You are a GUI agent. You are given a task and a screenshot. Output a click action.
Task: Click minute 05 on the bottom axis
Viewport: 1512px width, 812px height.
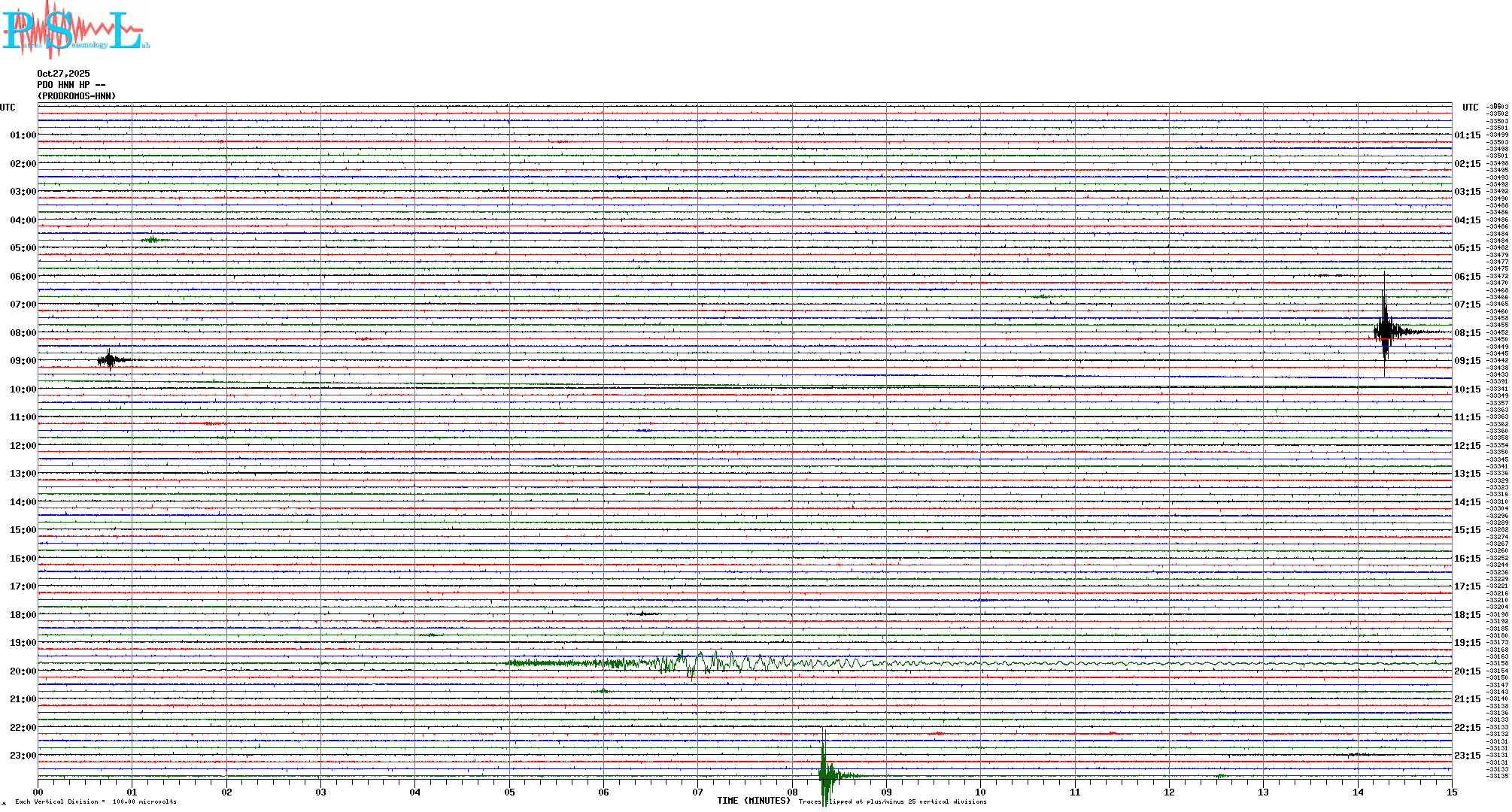509,792
